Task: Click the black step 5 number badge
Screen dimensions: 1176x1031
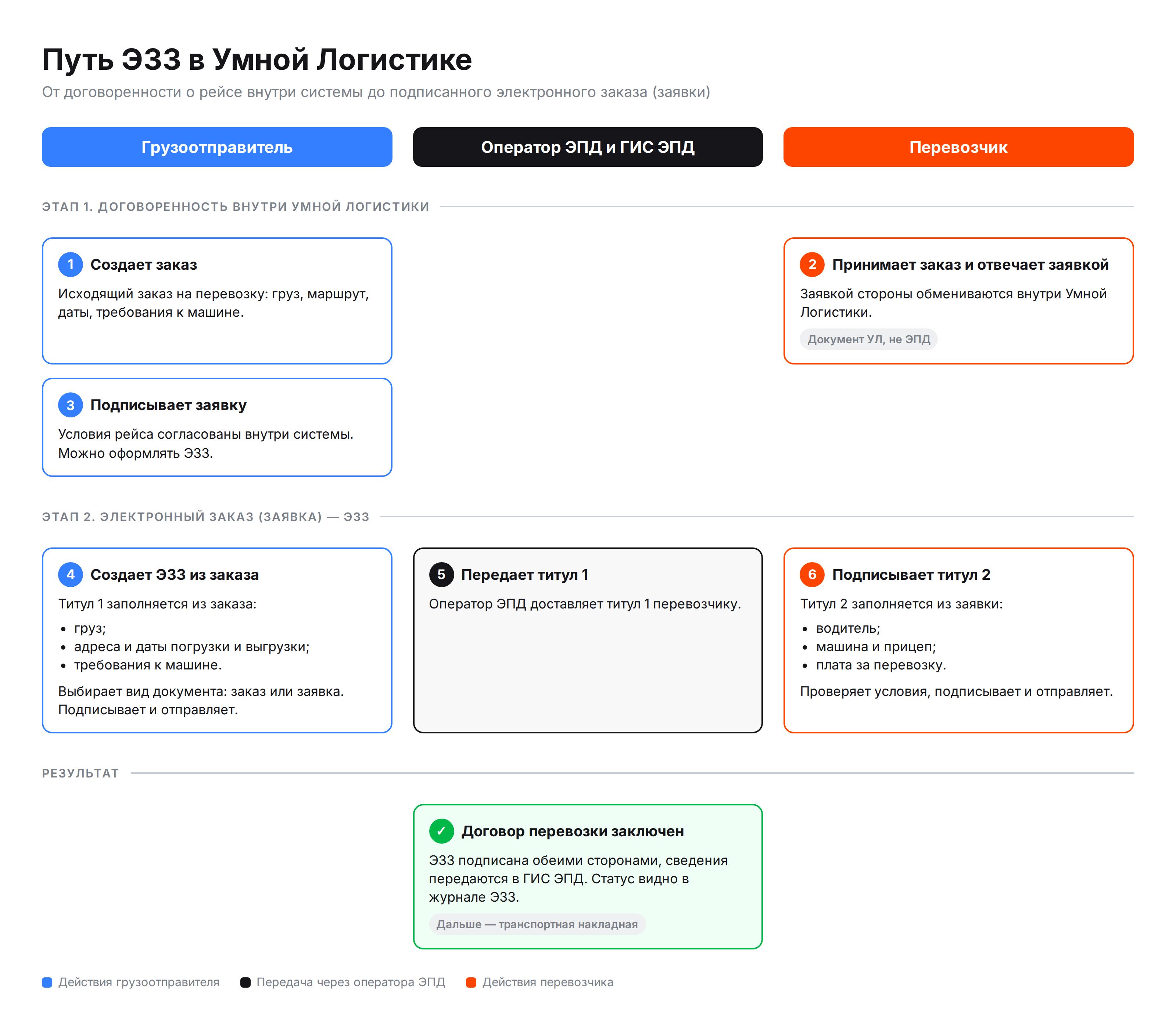Action: 441,575
